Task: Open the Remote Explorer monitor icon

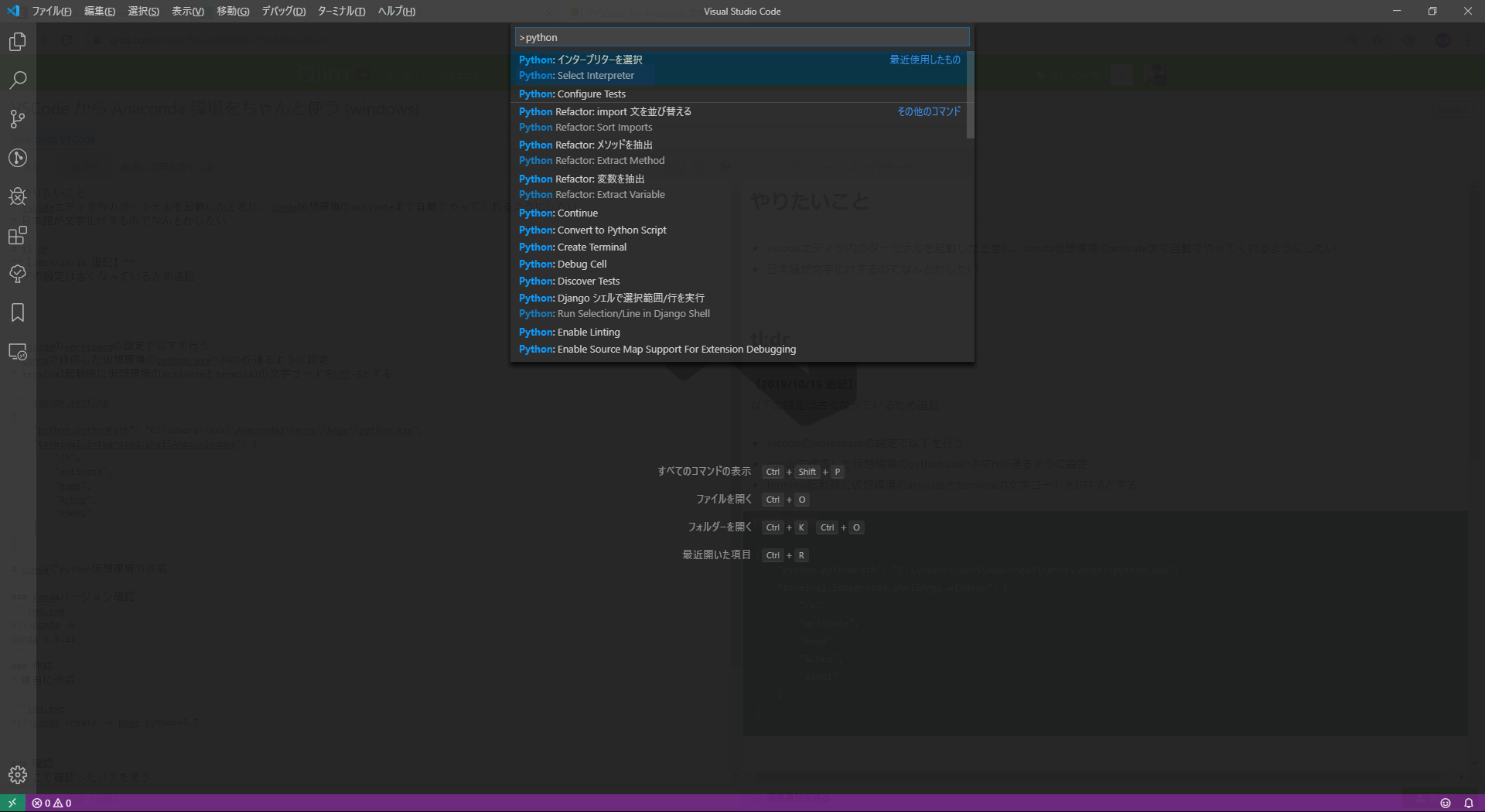Action: pos(17,352)
